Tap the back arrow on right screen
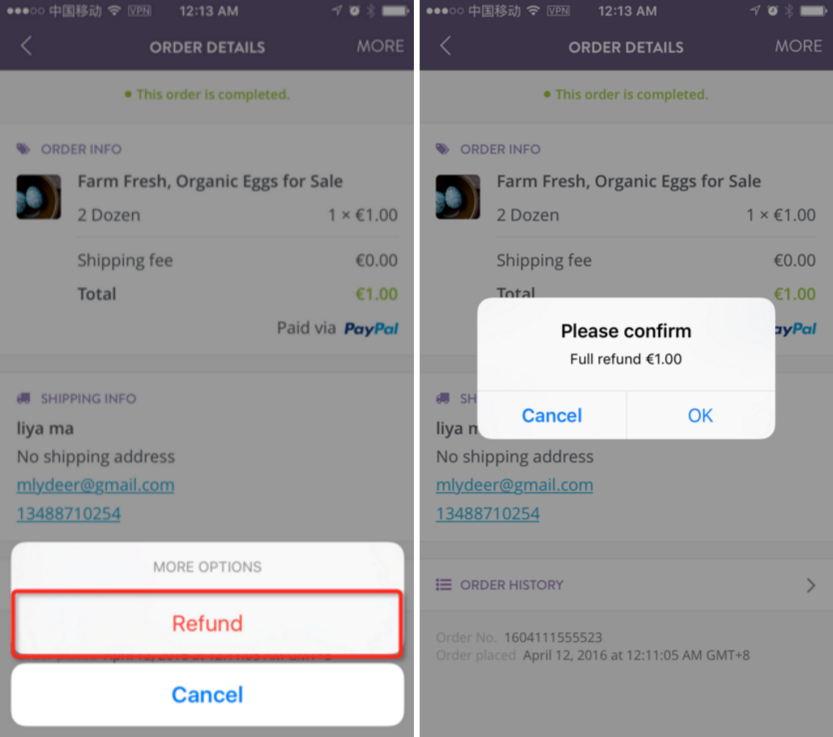The height and width of the screenshot is (737, 833). click(445, 46)
